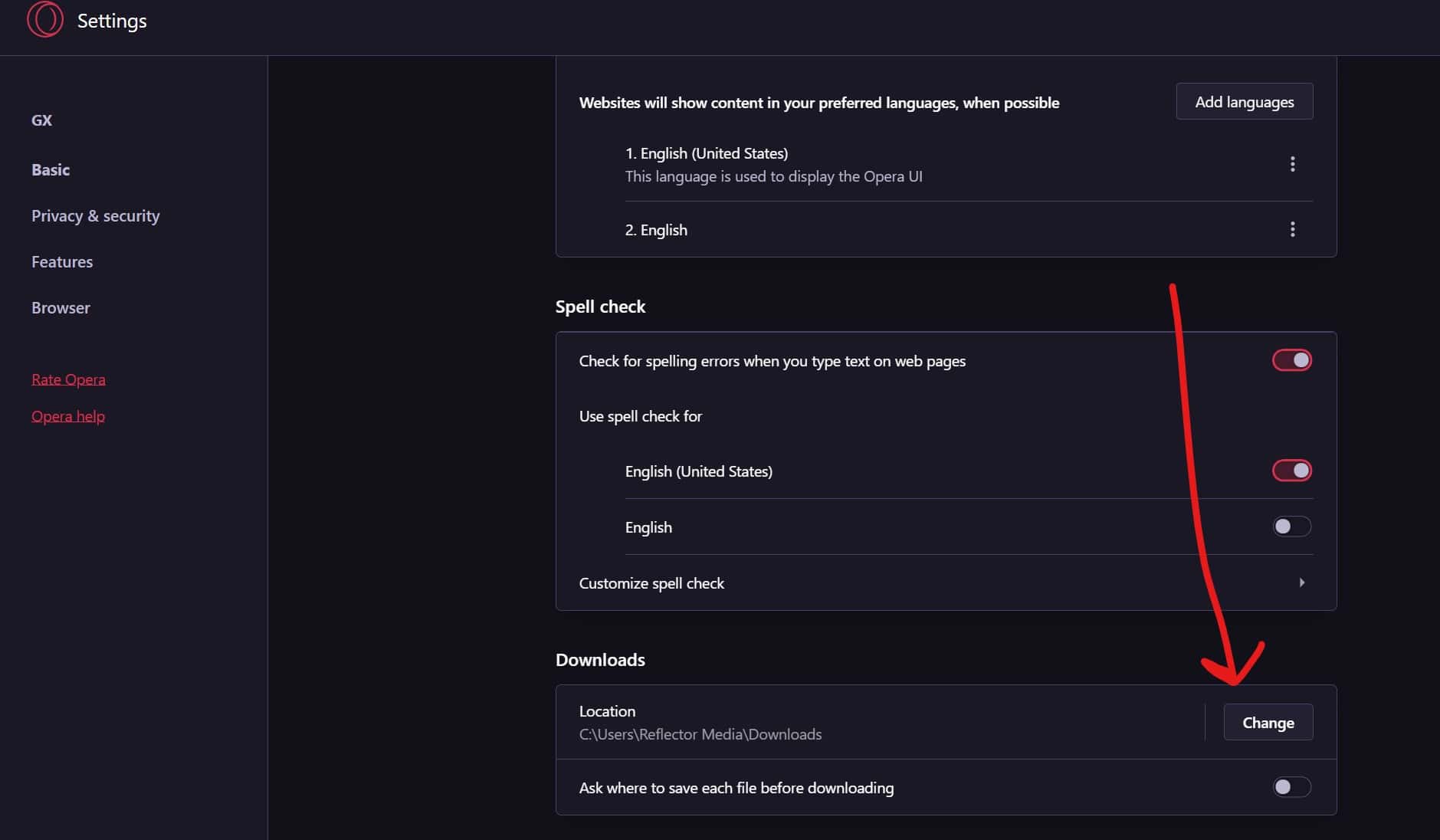Click Add languages button

point(1245,102)
